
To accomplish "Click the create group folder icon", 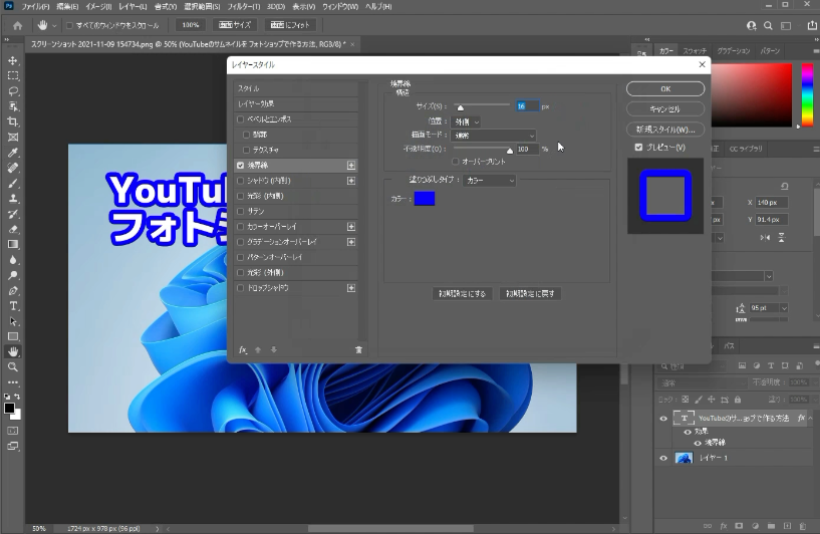I will click(x=771, y=526).
